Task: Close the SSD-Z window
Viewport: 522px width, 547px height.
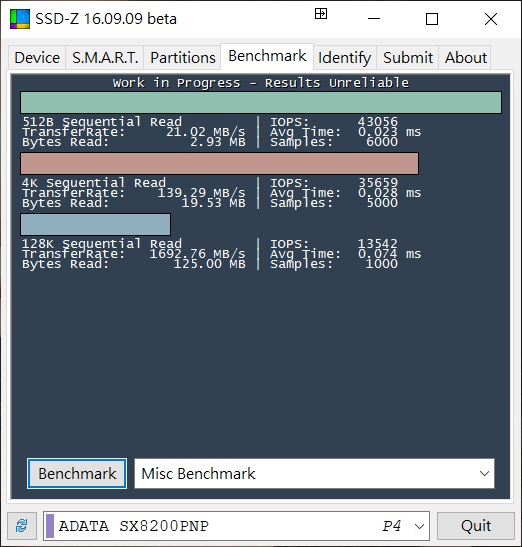Action: tap(491, 19)
